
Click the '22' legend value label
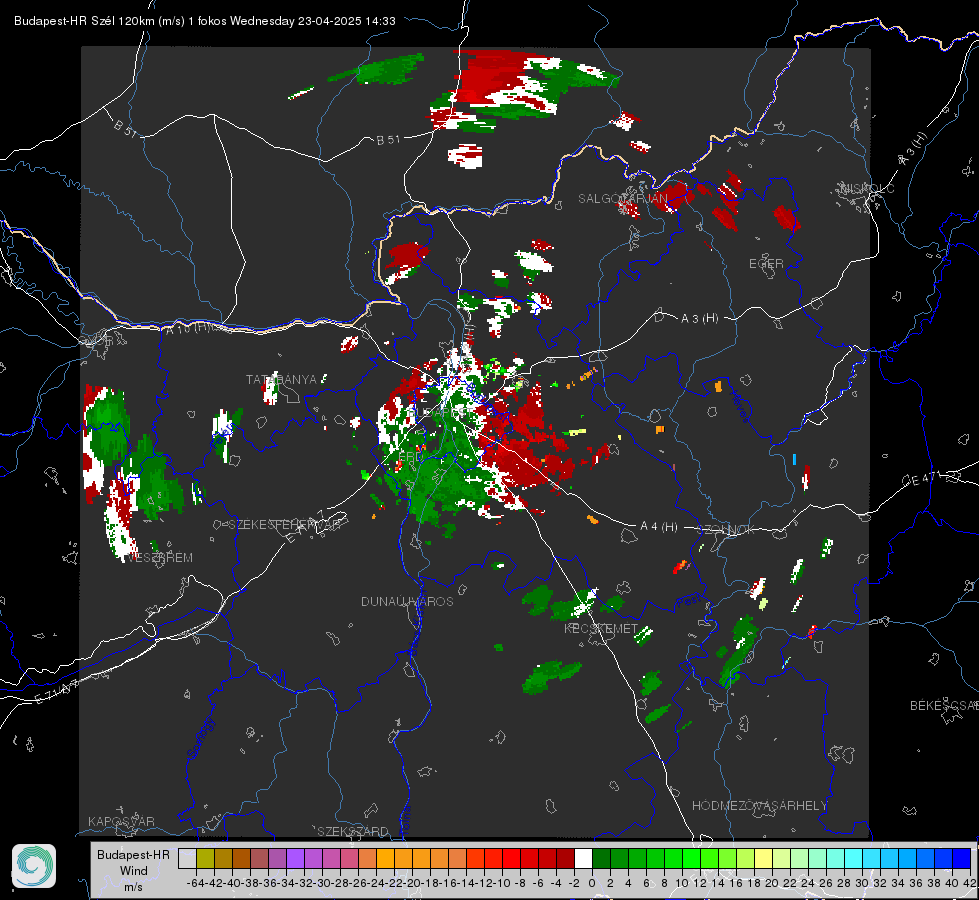(790, 883)
